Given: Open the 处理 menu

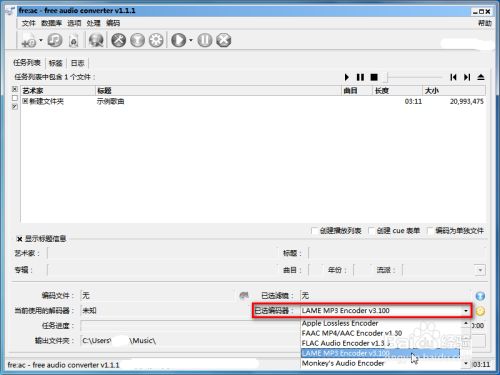Looking at the screenshot, I should tap(93, 23).
